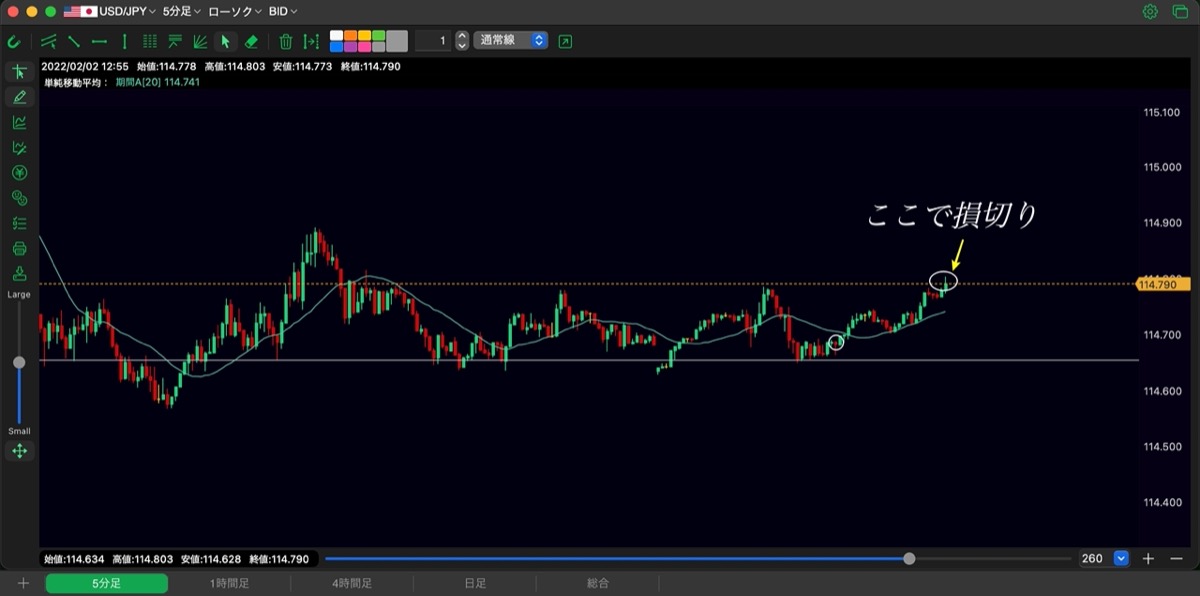This screenshot has height=596, width=1200.
Task: Switch to the 1時間足 tab
Action: click(x=229, y=583)
